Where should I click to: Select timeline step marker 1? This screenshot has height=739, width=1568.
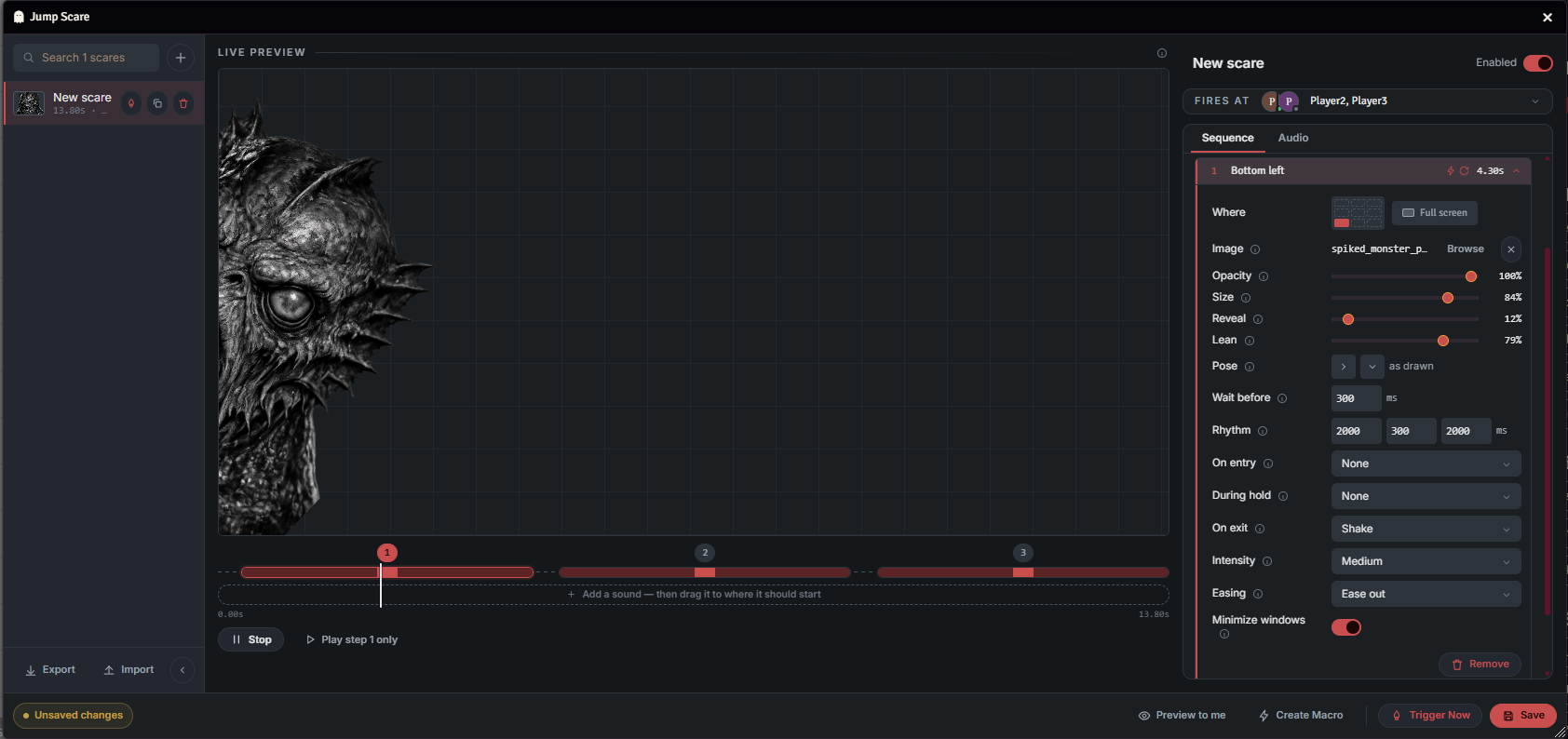(x=387, y=553)
